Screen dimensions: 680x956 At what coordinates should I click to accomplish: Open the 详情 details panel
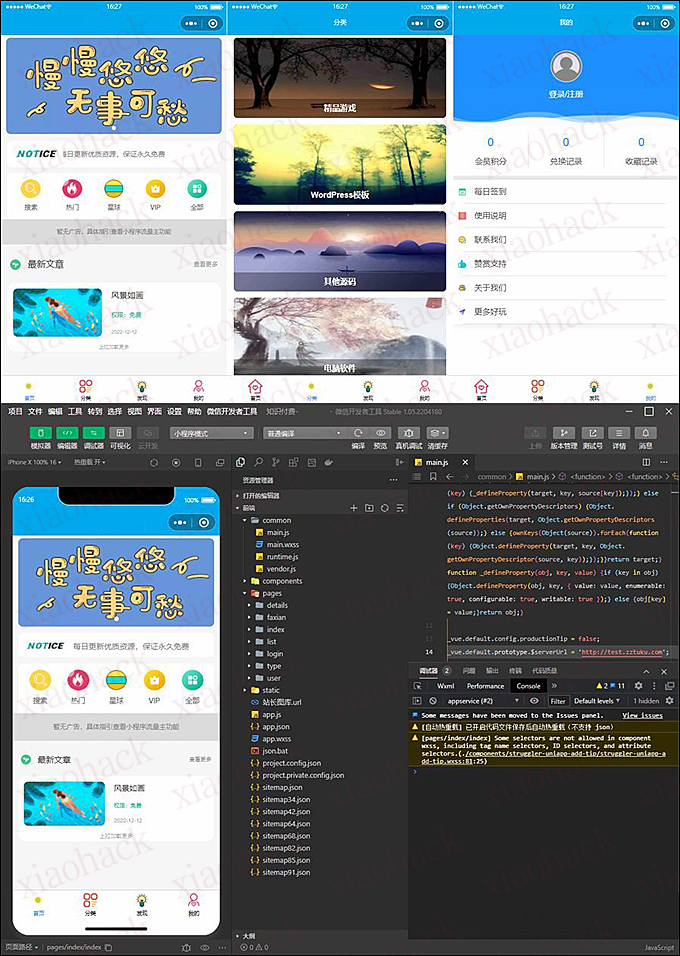click(x=619, y=433)
